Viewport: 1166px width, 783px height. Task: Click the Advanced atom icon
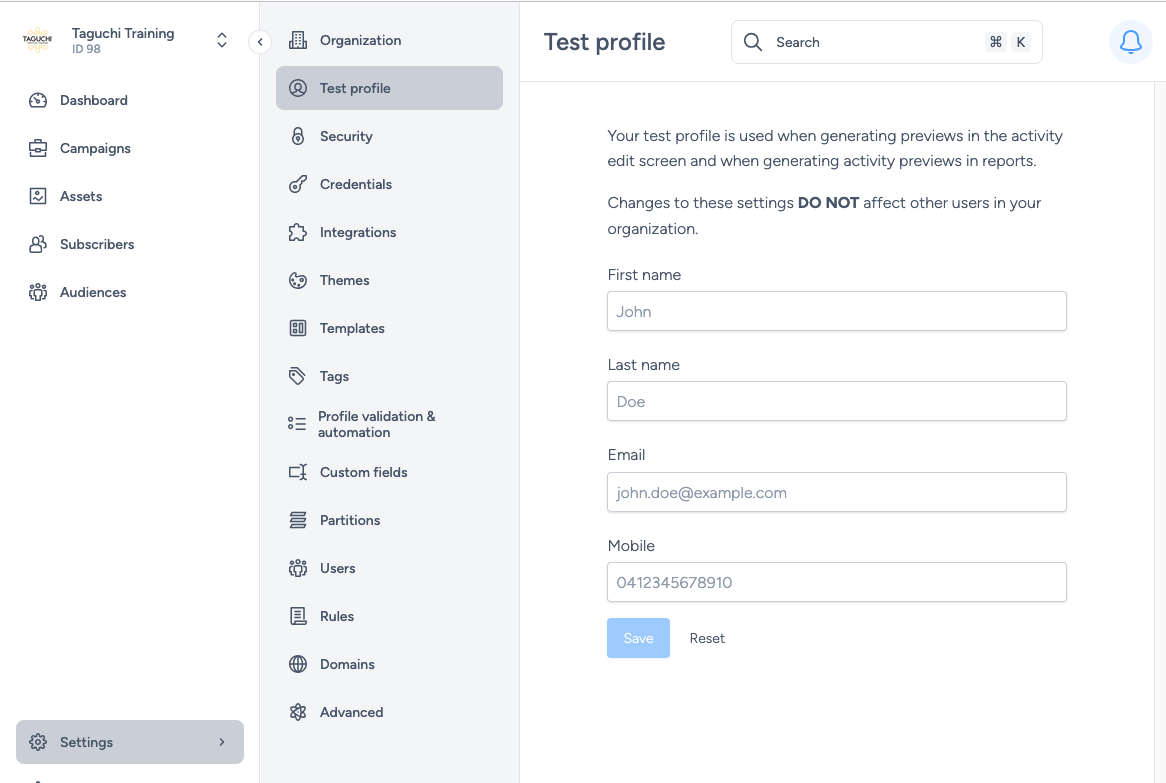[297, 712]
